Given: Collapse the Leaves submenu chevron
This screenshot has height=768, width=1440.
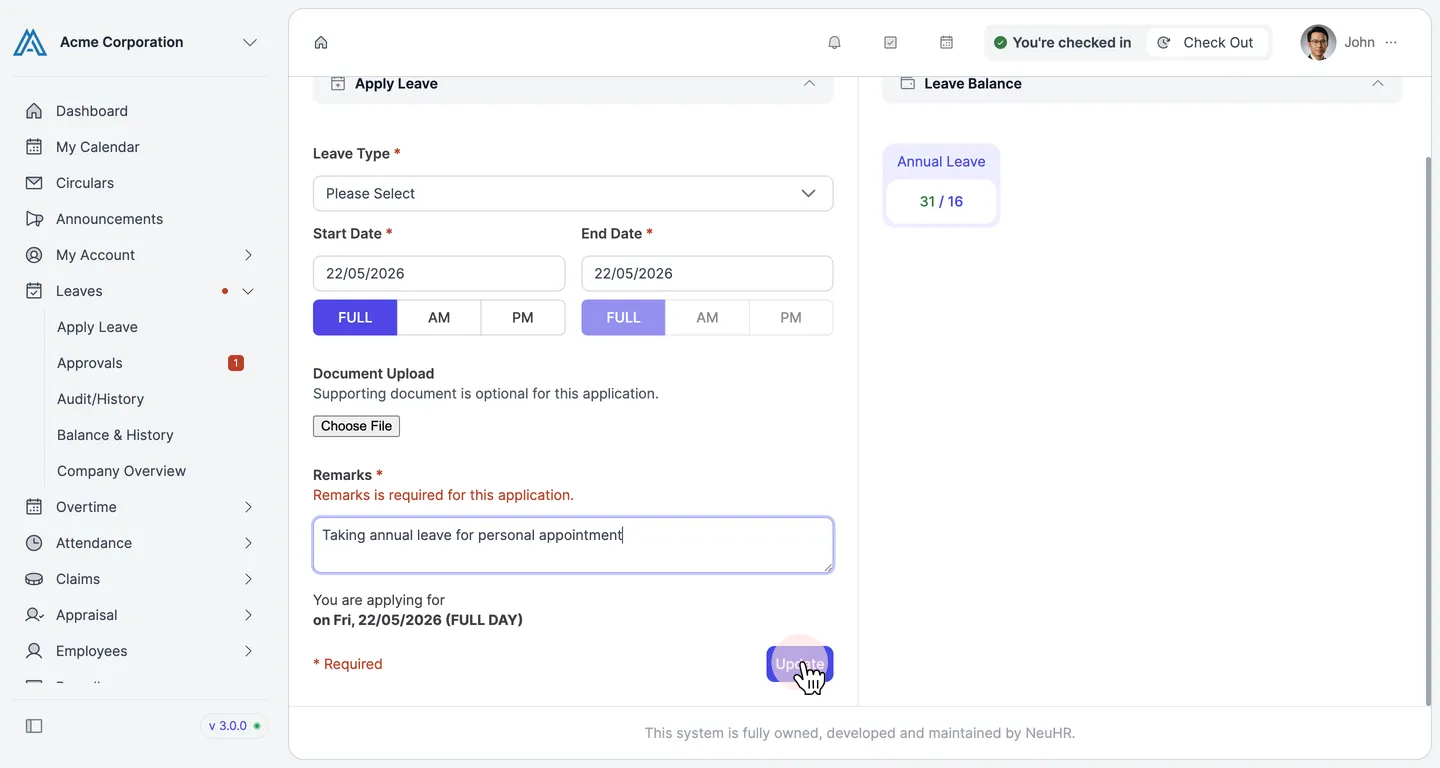Looking at the screenshot, I should click(x=248, y=291).
